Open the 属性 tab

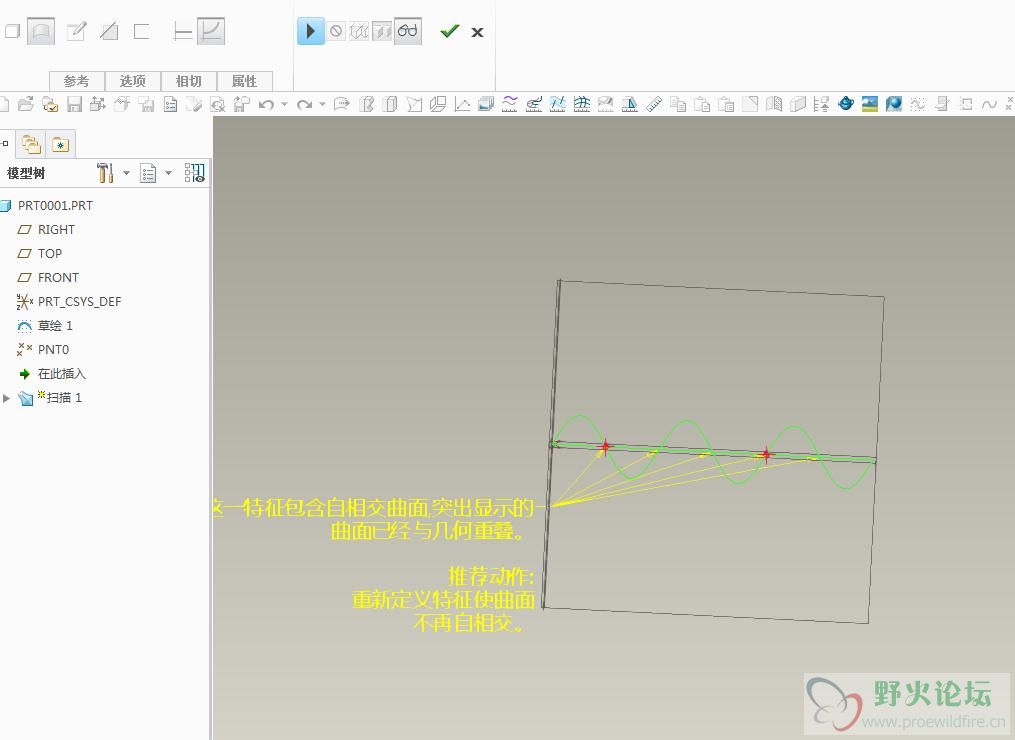pos(245,81)
